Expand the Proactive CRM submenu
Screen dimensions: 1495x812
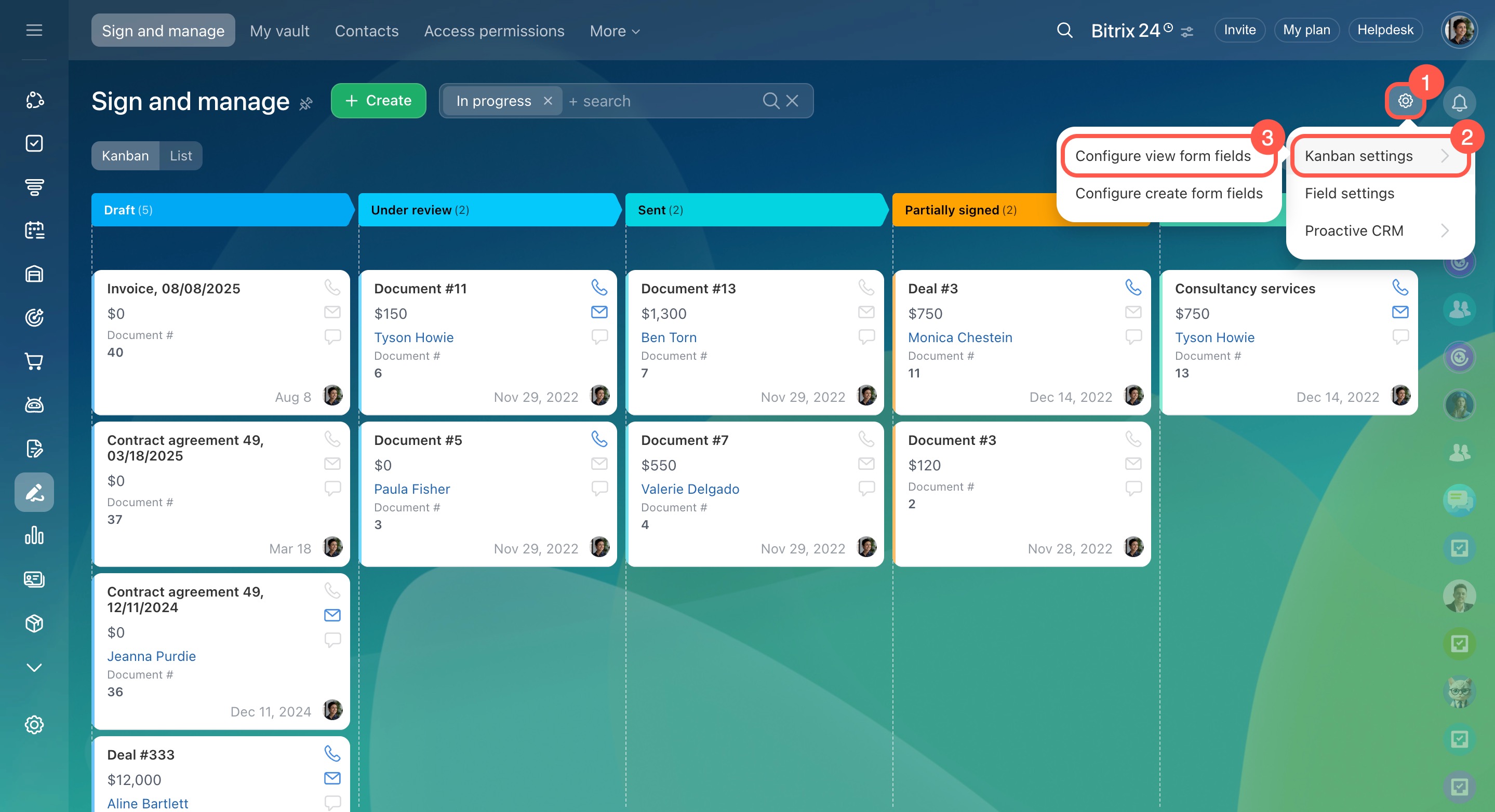click(1380, 231)
